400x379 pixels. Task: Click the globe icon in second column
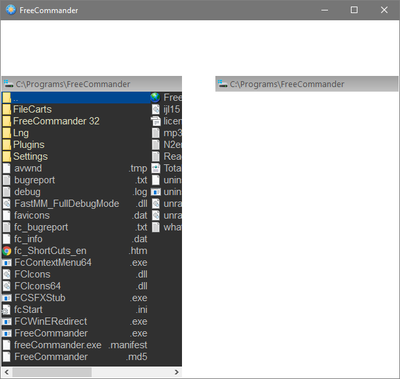[x=155, y=98]
